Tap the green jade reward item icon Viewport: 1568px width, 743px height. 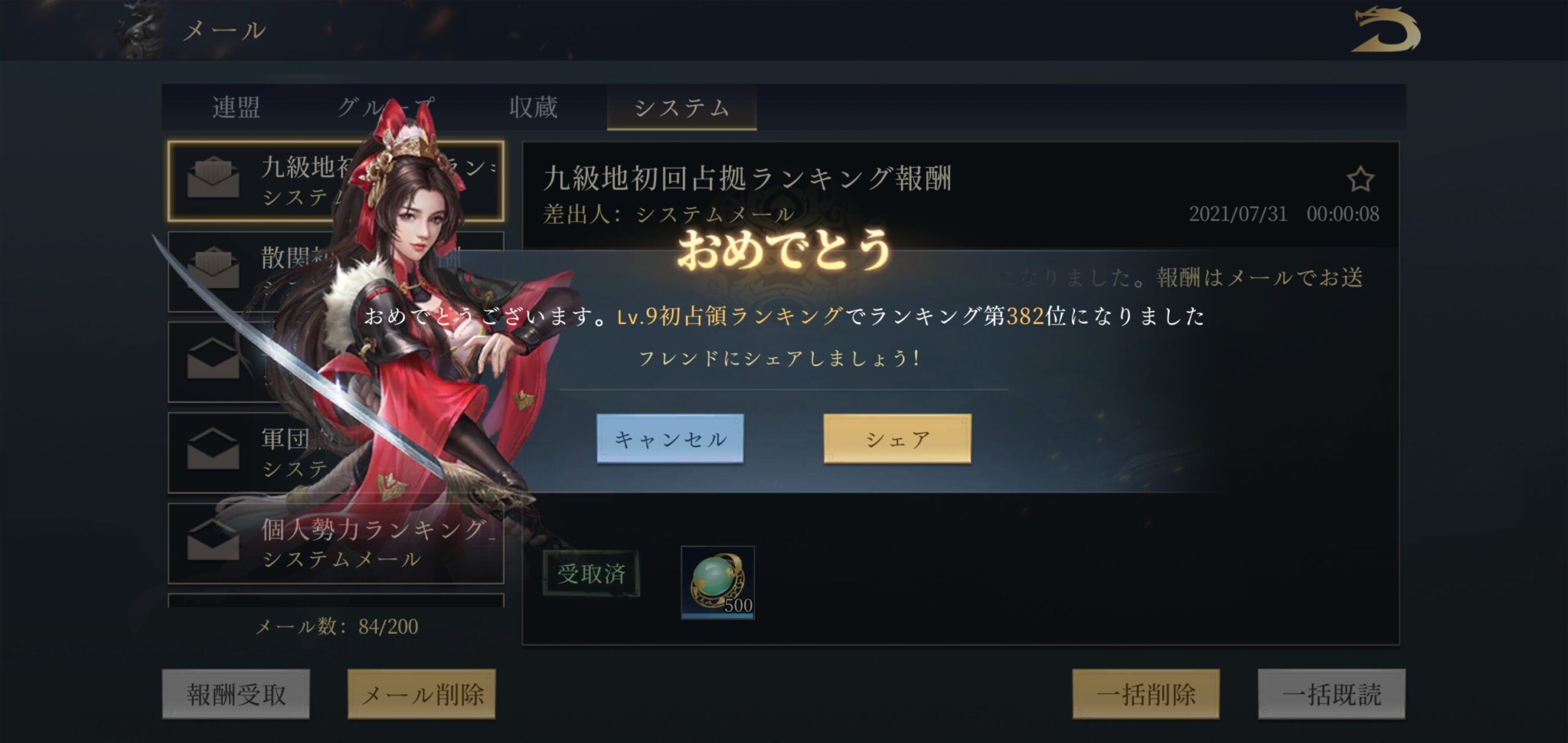click(718, 583)
